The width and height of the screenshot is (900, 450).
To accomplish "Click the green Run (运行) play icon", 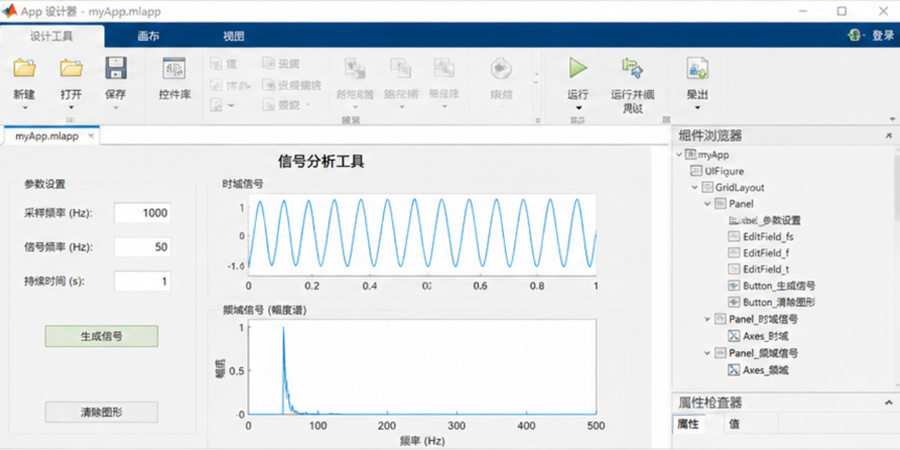I will pyautogui.click(x=578, y=68).
